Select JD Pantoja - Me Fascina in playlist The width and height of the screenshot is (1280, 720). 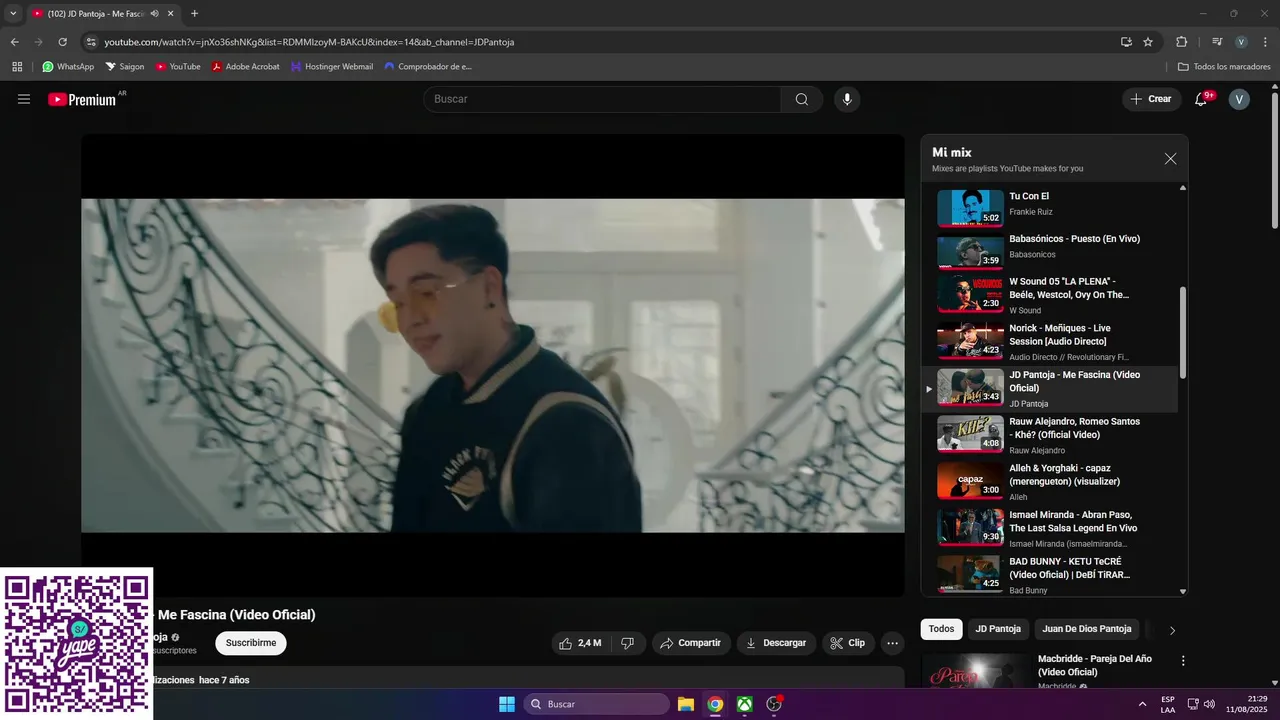coord(1050,388)
